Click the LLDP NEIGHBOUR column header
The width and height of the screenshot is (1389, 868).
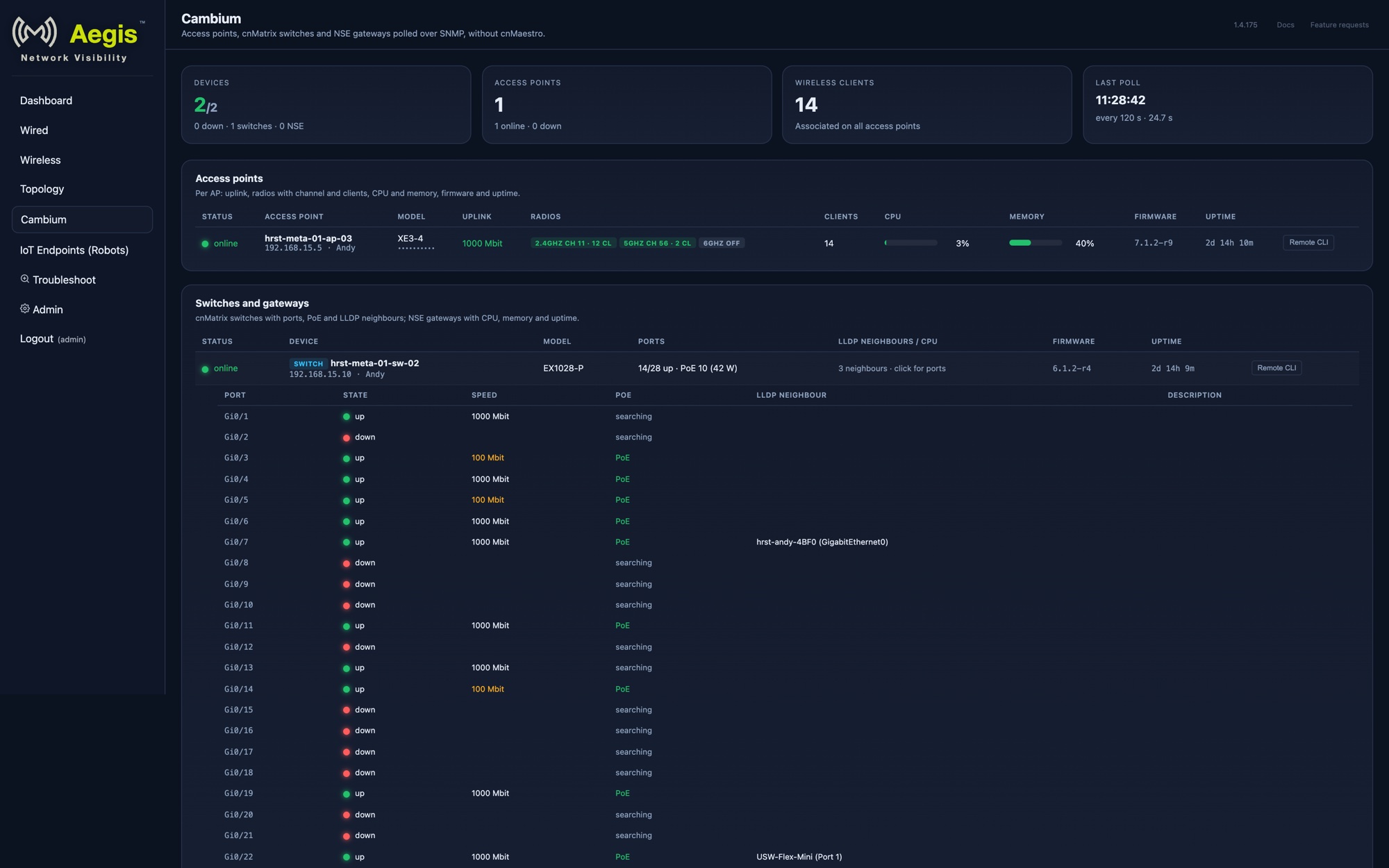click(791, 395)
